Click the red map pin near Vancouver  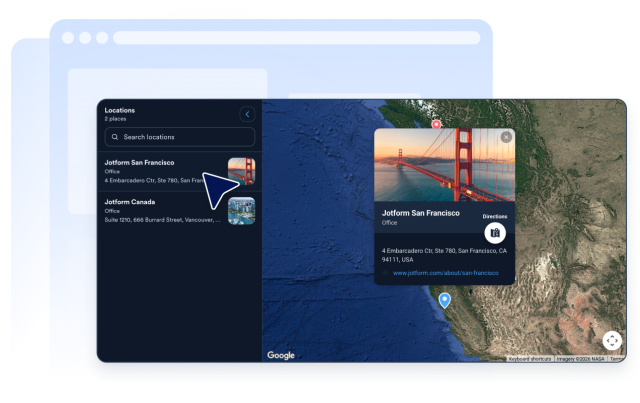click(436, 124)
